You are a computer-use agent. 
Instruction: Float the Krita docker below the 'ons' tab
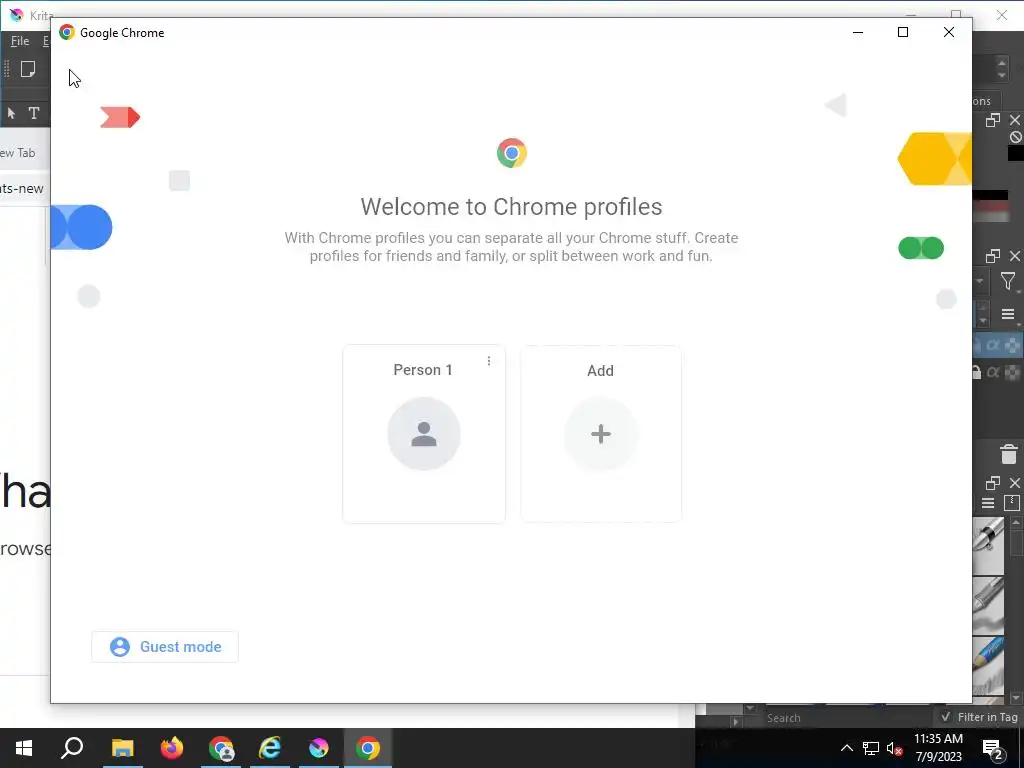click(x=993, y=120)
